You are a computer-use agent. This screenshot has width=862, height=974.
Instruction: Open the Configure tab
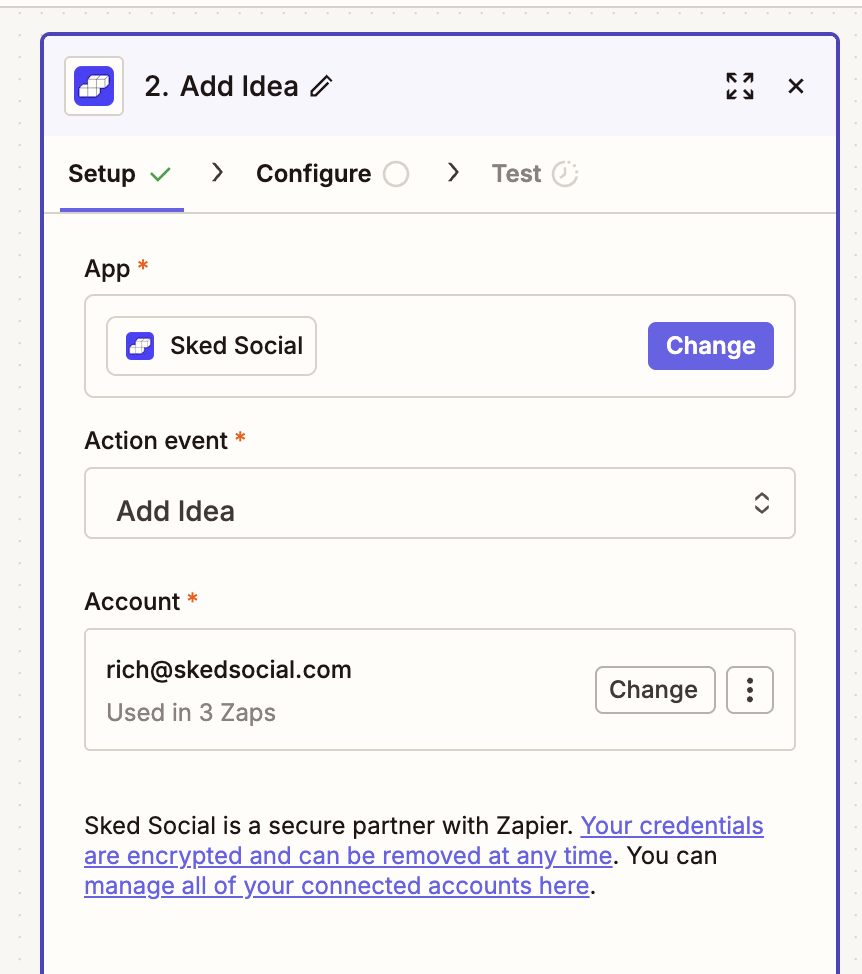click(x=313, y=174)
